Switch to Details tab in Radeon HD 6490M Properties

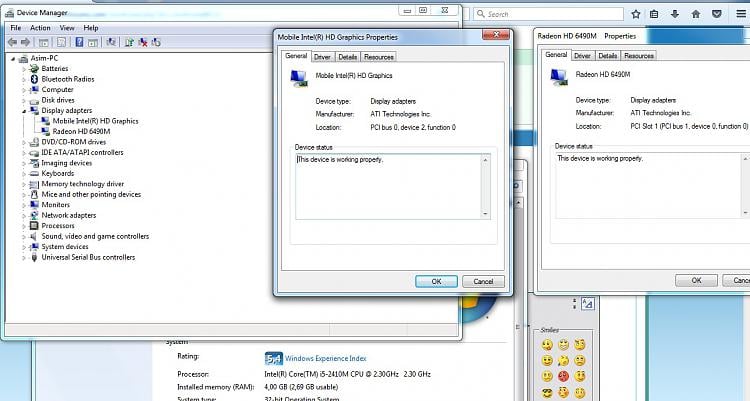[607, 56]
